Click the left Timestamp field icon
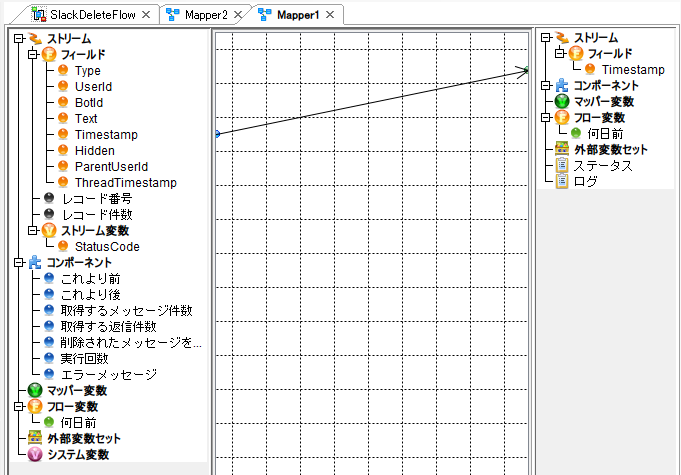This screenshot has width=681, height=475. click(63, 135)
